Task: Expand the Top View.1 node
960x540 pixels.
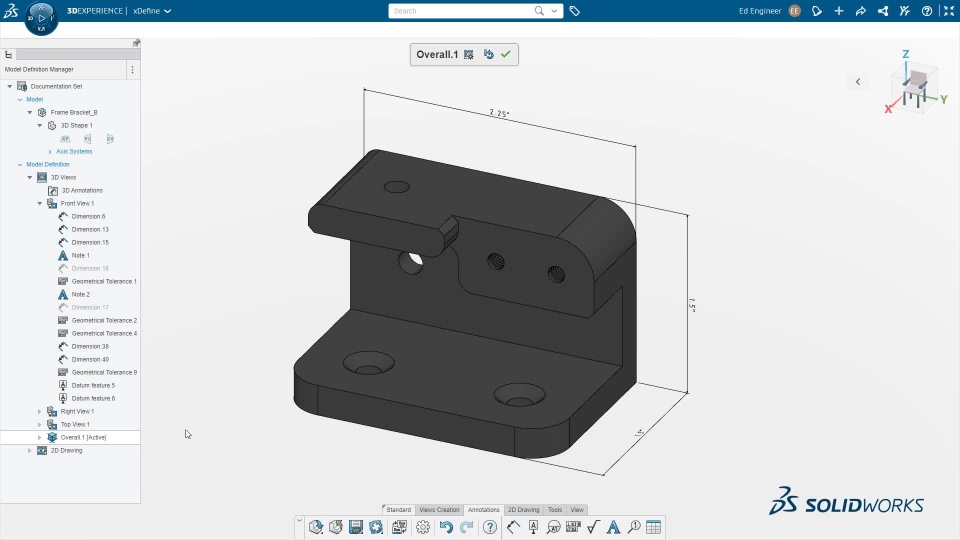Action: 40,424
